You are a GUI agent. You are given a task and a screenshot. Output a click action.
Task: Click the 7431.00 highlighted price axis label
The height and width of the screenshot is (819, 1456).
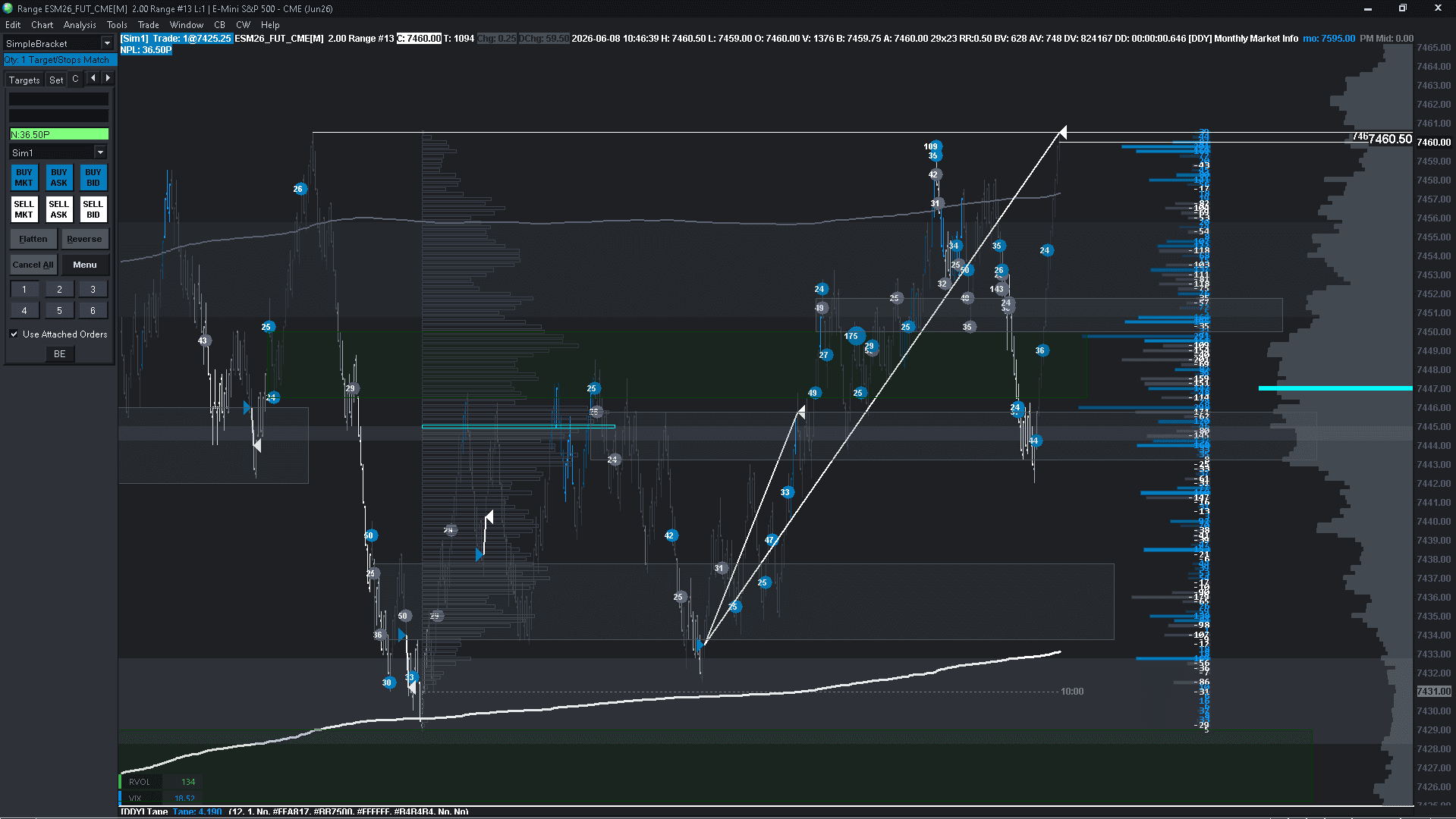pos(1434,692)
